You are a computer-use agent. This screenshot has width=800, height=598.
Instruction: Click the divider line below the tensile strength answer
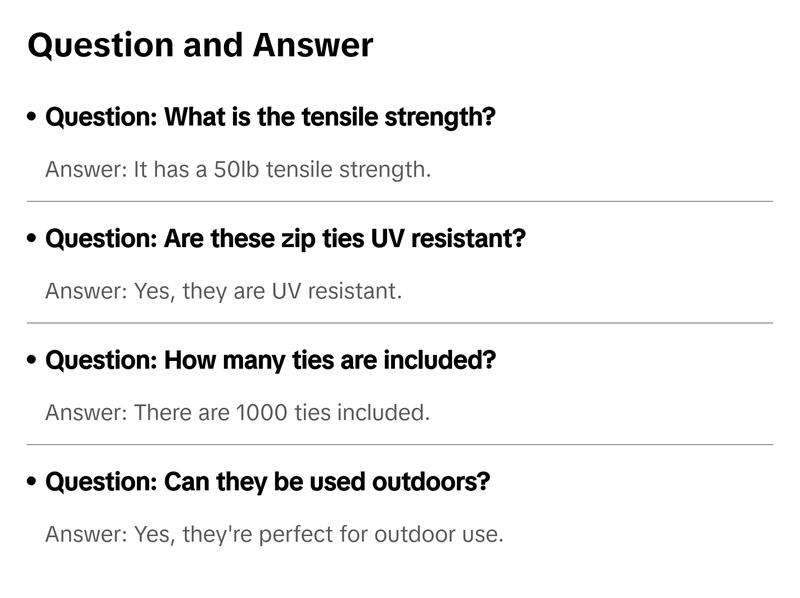(400, 201)
